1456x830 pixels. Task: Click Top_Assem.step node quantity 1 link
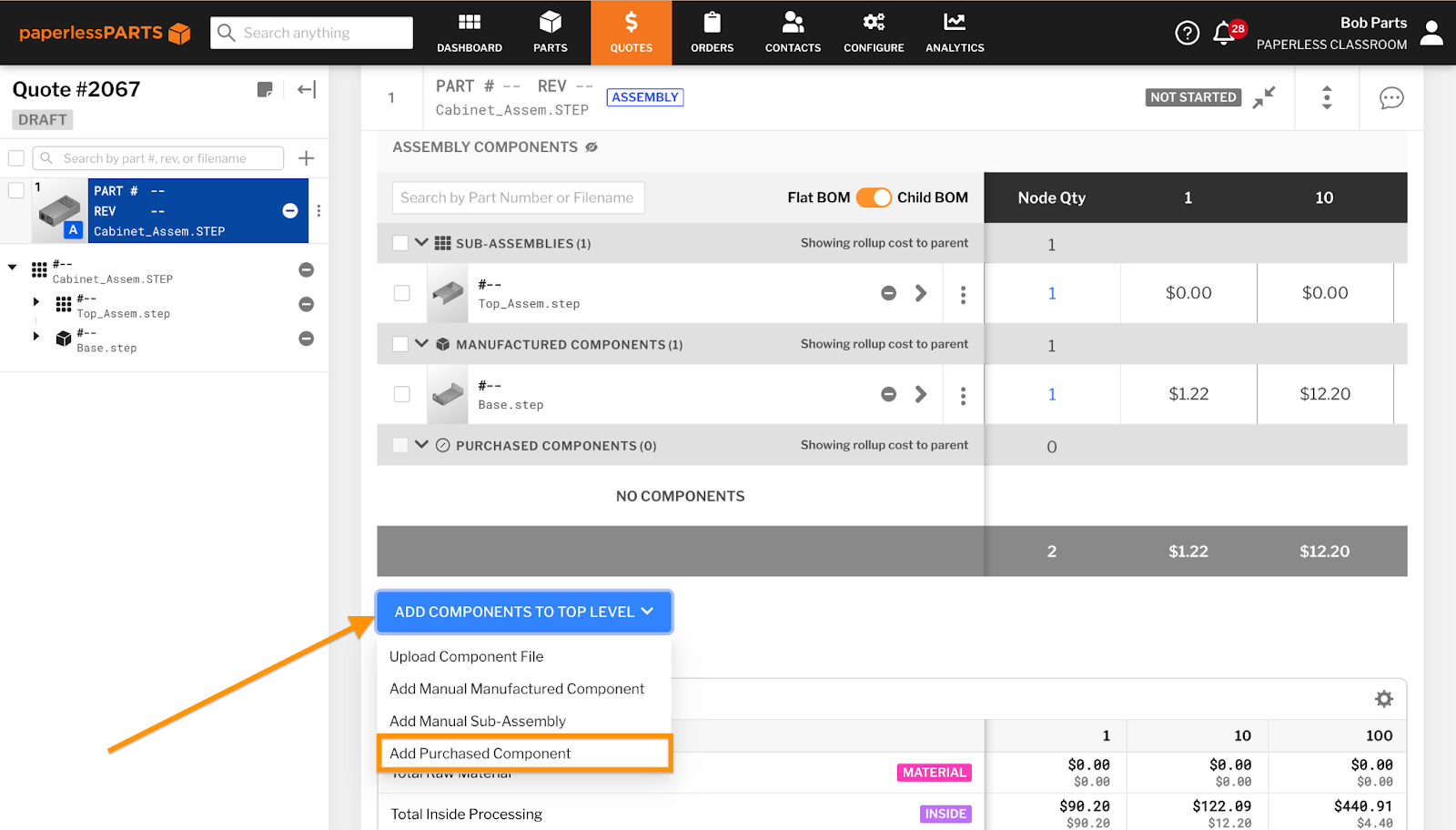[x=1052, y=293]
